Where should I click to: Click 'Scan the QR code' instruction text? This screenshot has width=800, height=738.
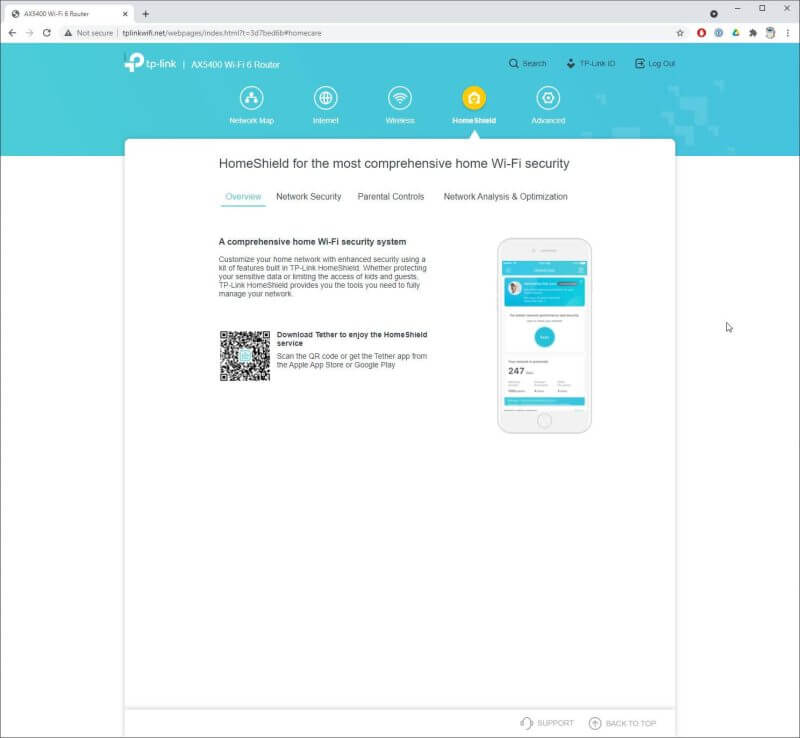(x=352, y=360)
